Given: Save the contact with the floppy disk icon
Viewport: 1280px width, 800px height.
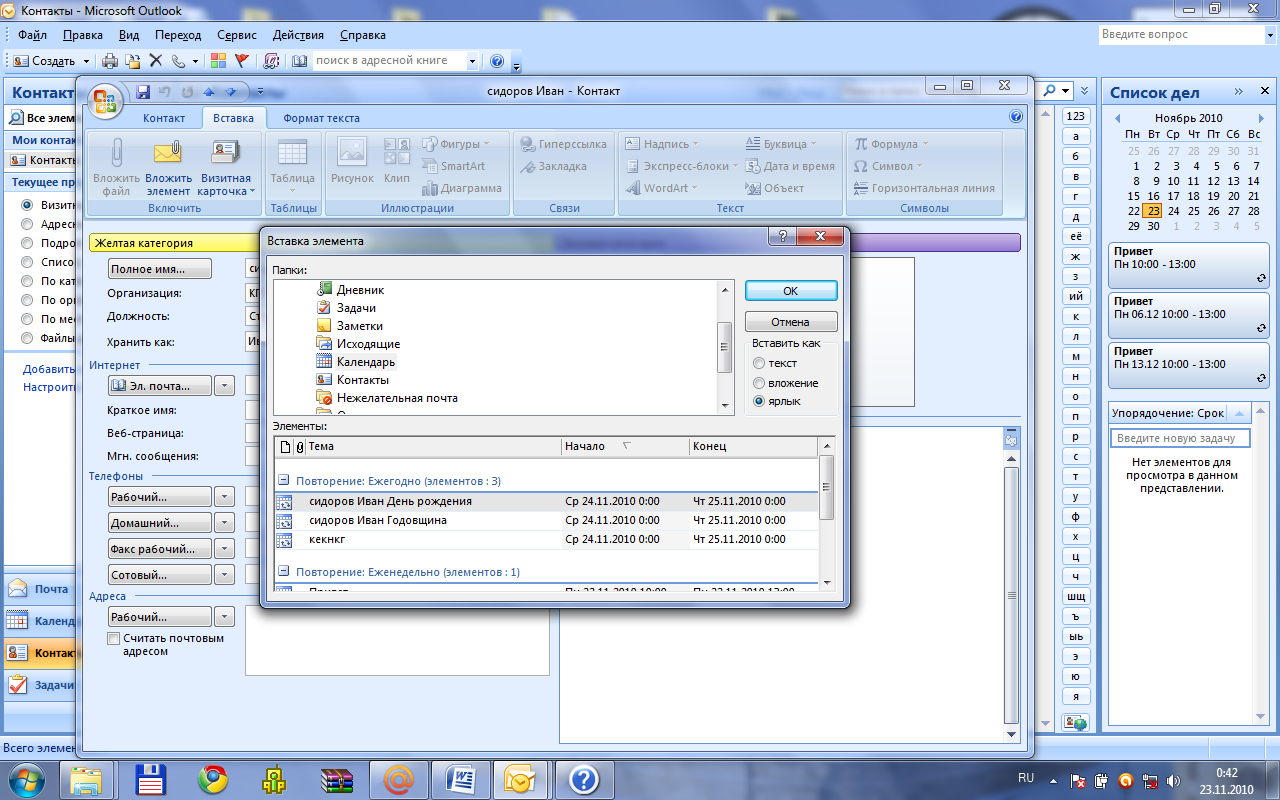Looking at the screenshot, I should (143, 91).
